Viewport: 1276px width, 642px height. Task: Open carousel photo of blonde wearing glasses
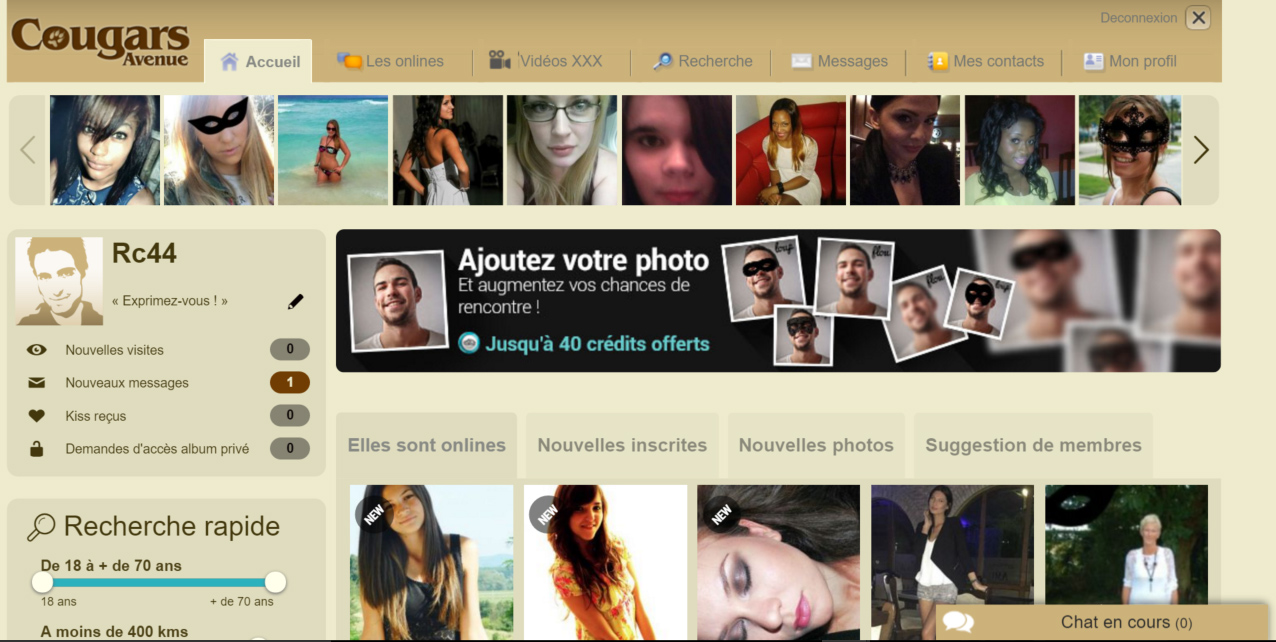pos(562,150)
